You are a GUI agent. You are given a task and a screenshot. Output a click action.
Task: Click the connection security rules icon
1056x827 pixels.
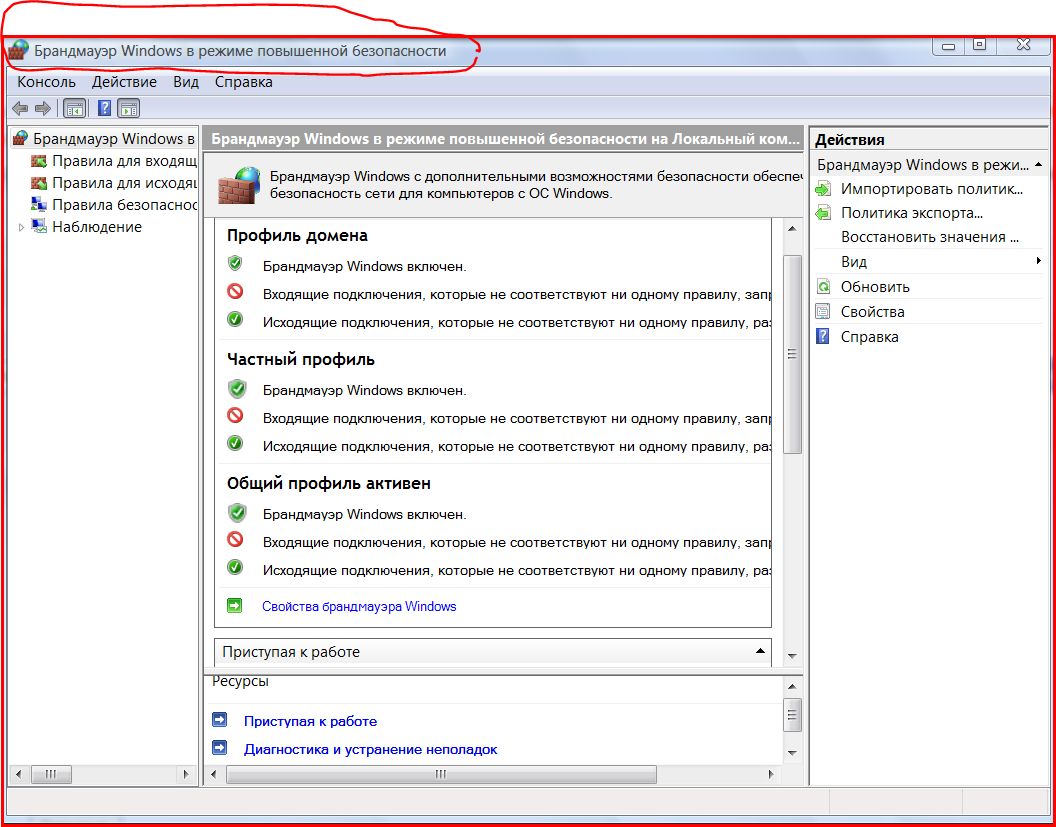(39, 205)
